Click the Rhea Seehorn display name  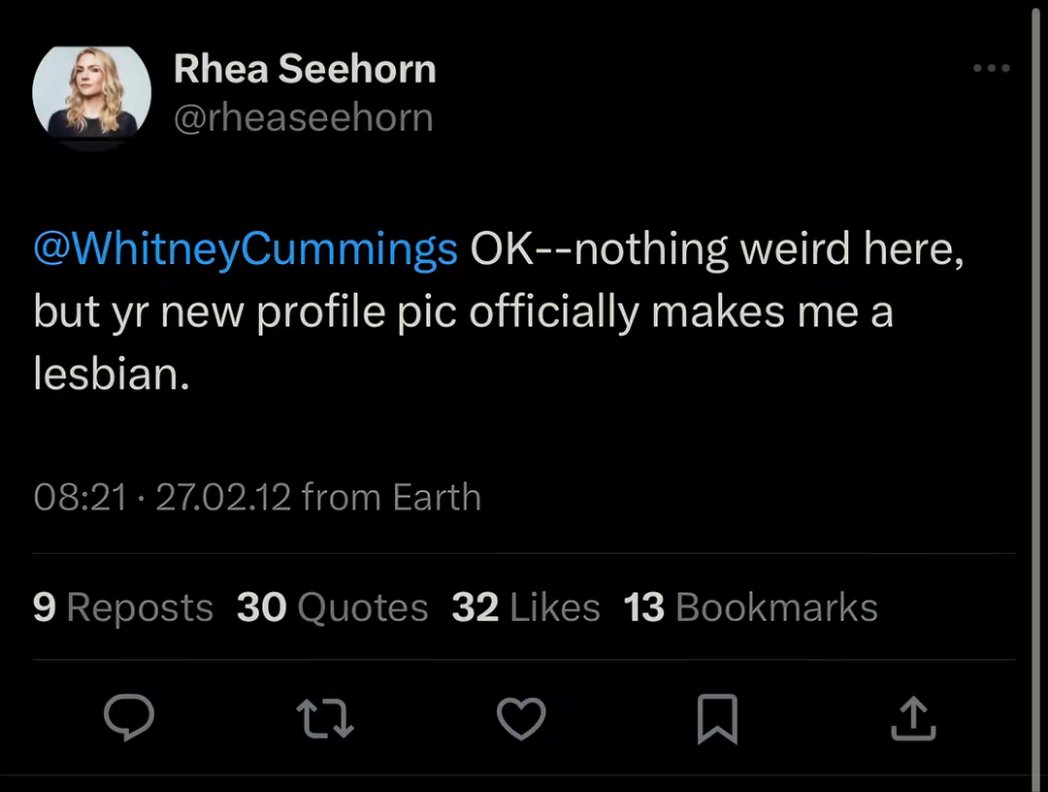click(x=304, y=69)
